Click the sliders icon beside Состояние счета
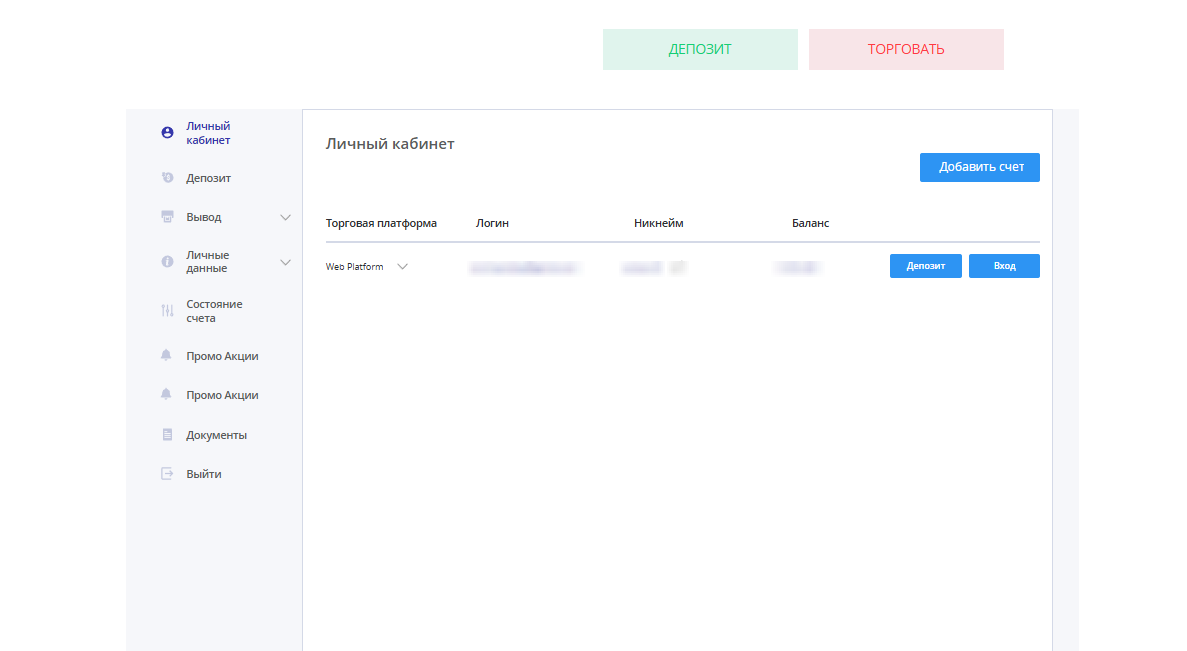 click(166, 310)
